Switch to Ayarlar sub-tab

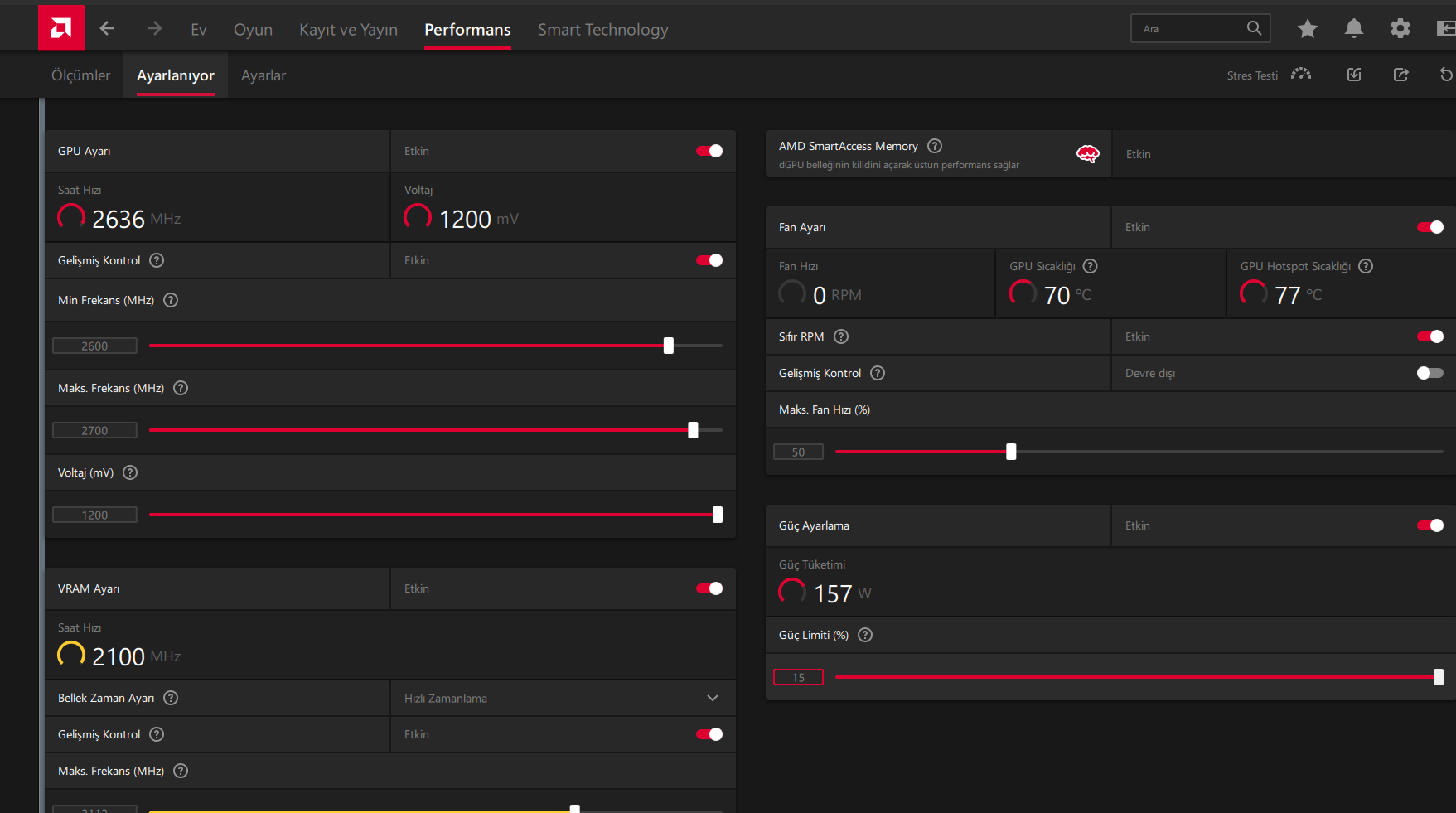pyautogui.click(x=264, y=75)
